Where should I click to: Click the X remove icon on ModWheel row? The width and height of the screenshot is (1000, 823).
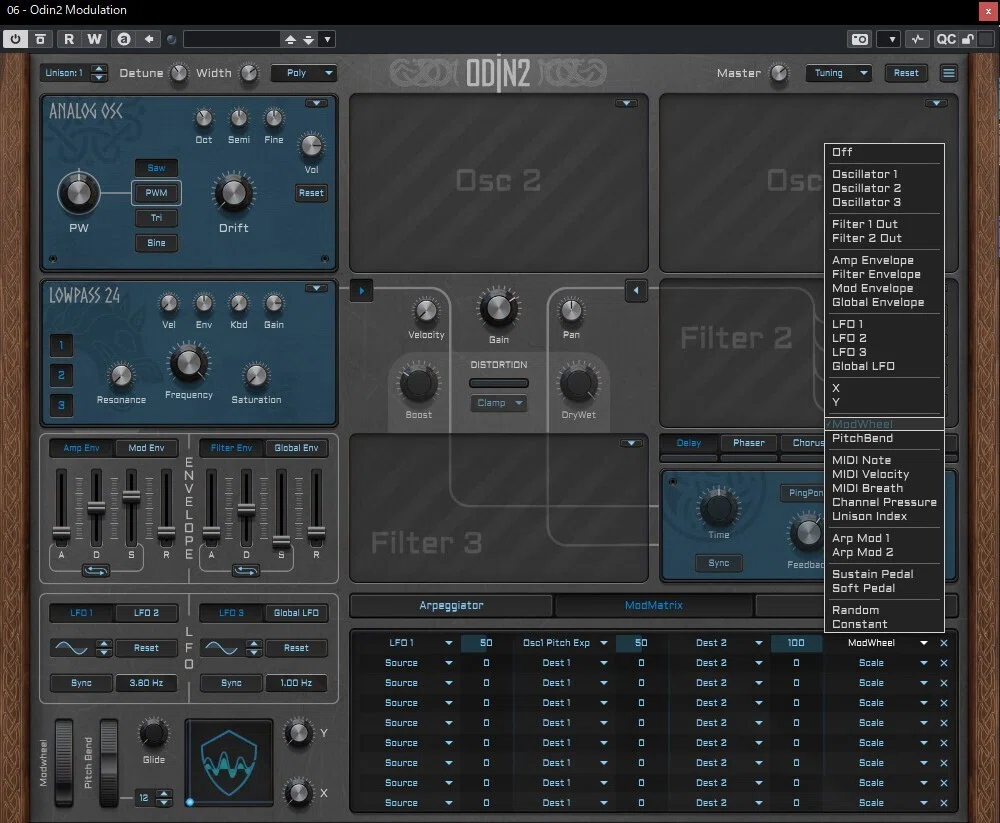tap(944, 643)
